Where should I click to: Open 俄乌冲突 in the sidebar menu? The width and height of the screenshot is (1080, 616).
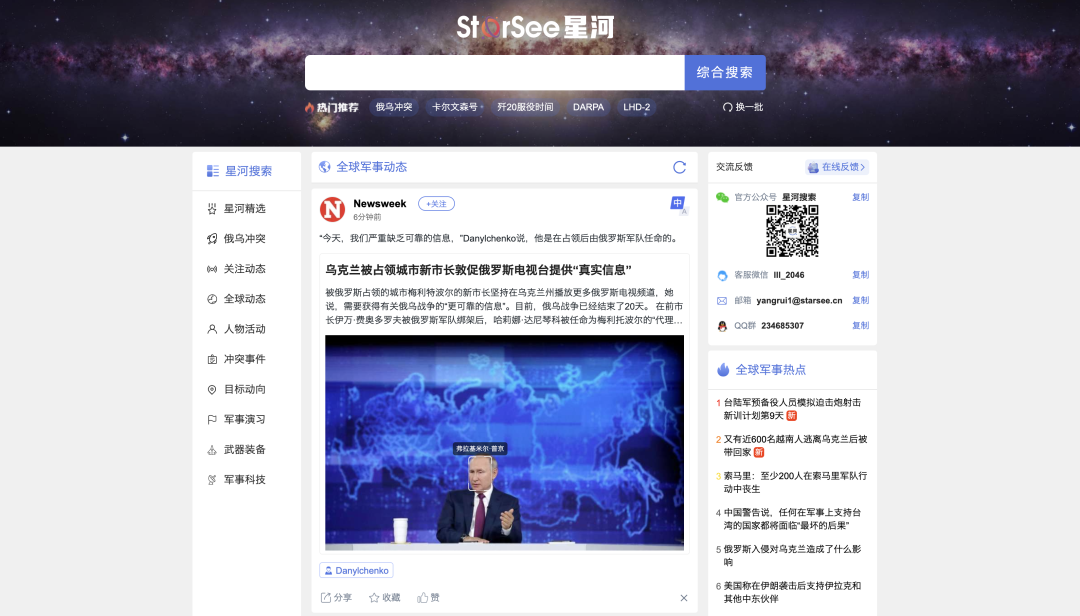pos(244,239)
